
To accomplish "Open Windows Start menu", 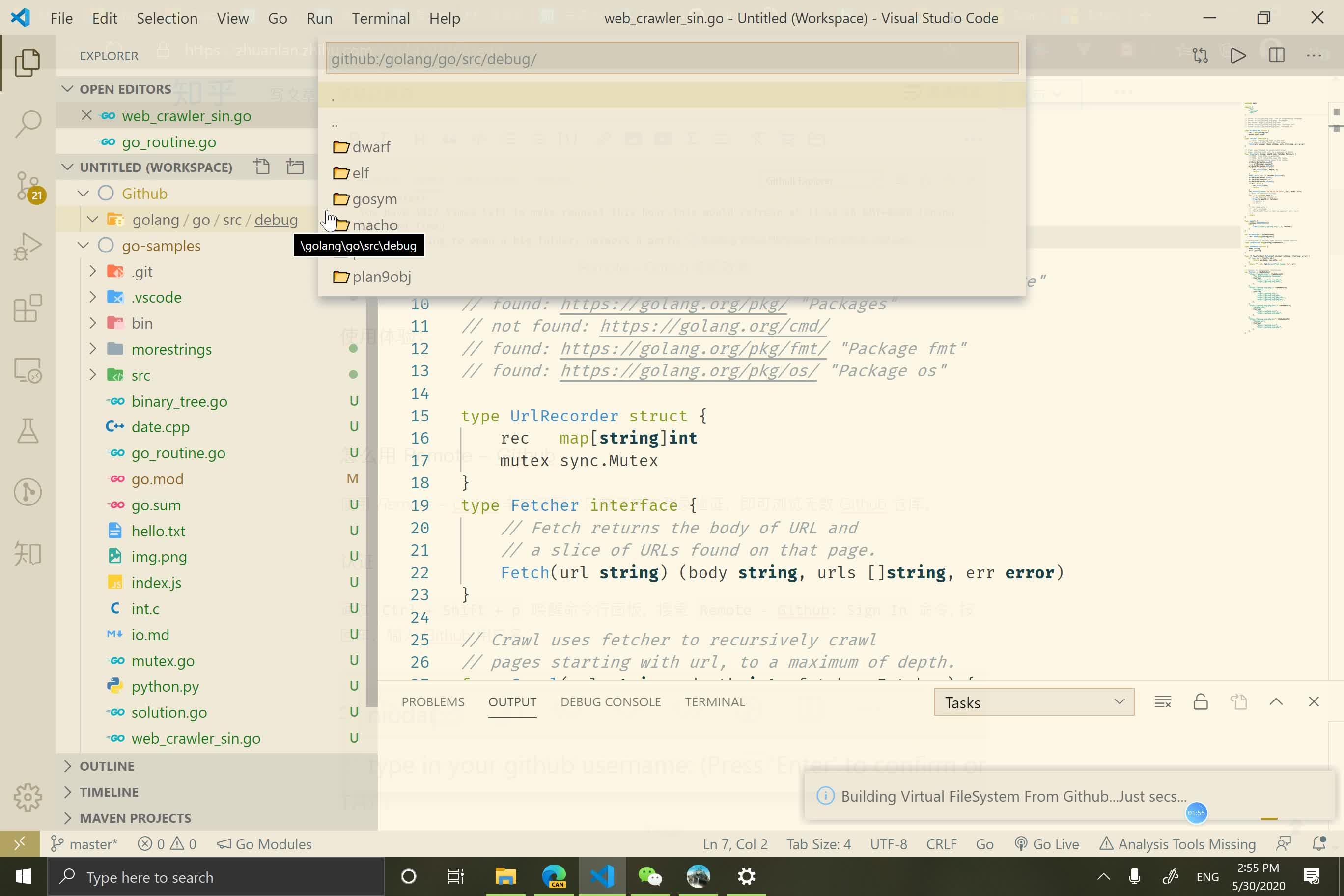I will tap(24, 876).
